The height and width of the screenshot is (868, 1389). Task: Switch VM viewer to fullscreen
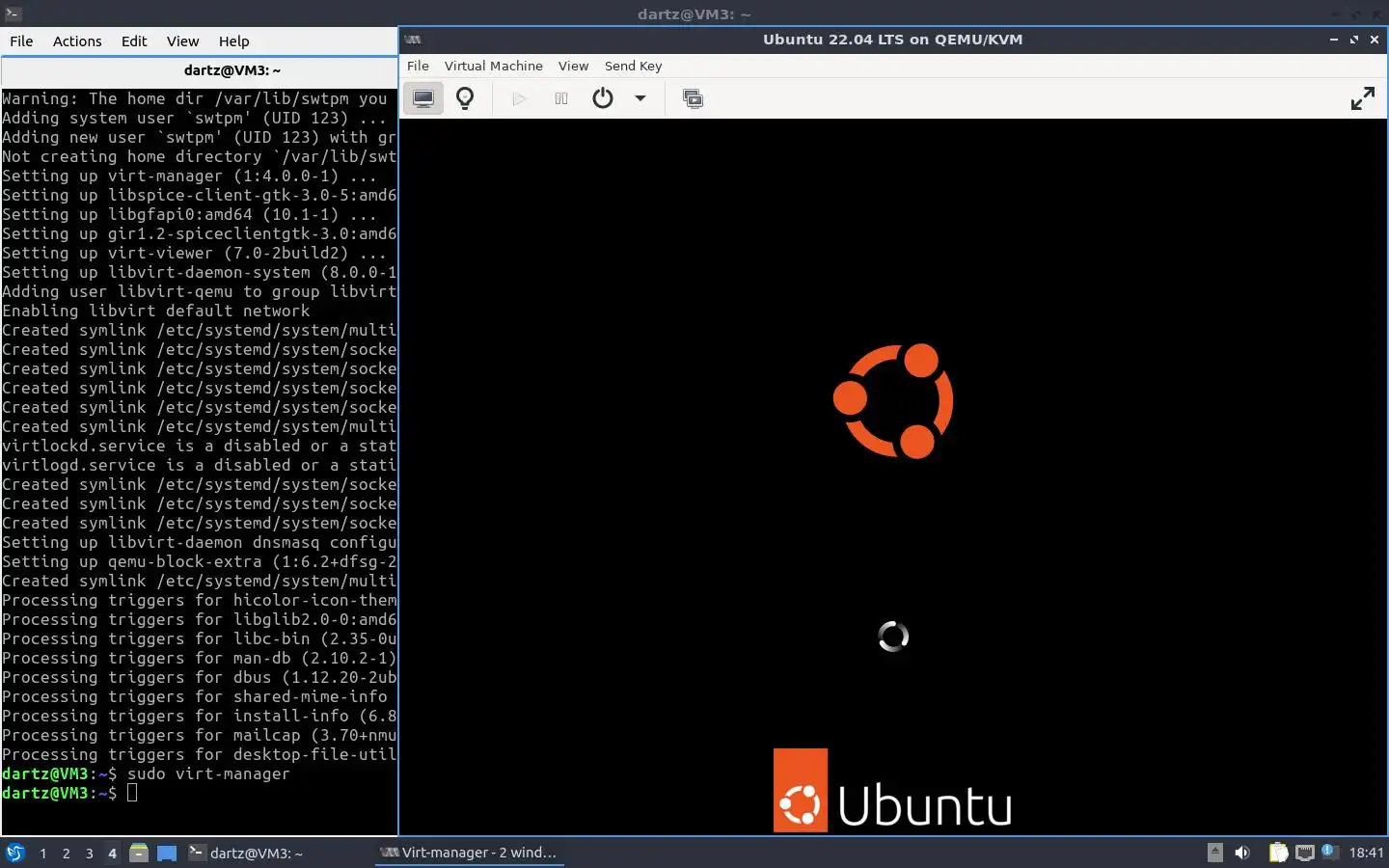pyautogui.click(x=1362, y=98)
